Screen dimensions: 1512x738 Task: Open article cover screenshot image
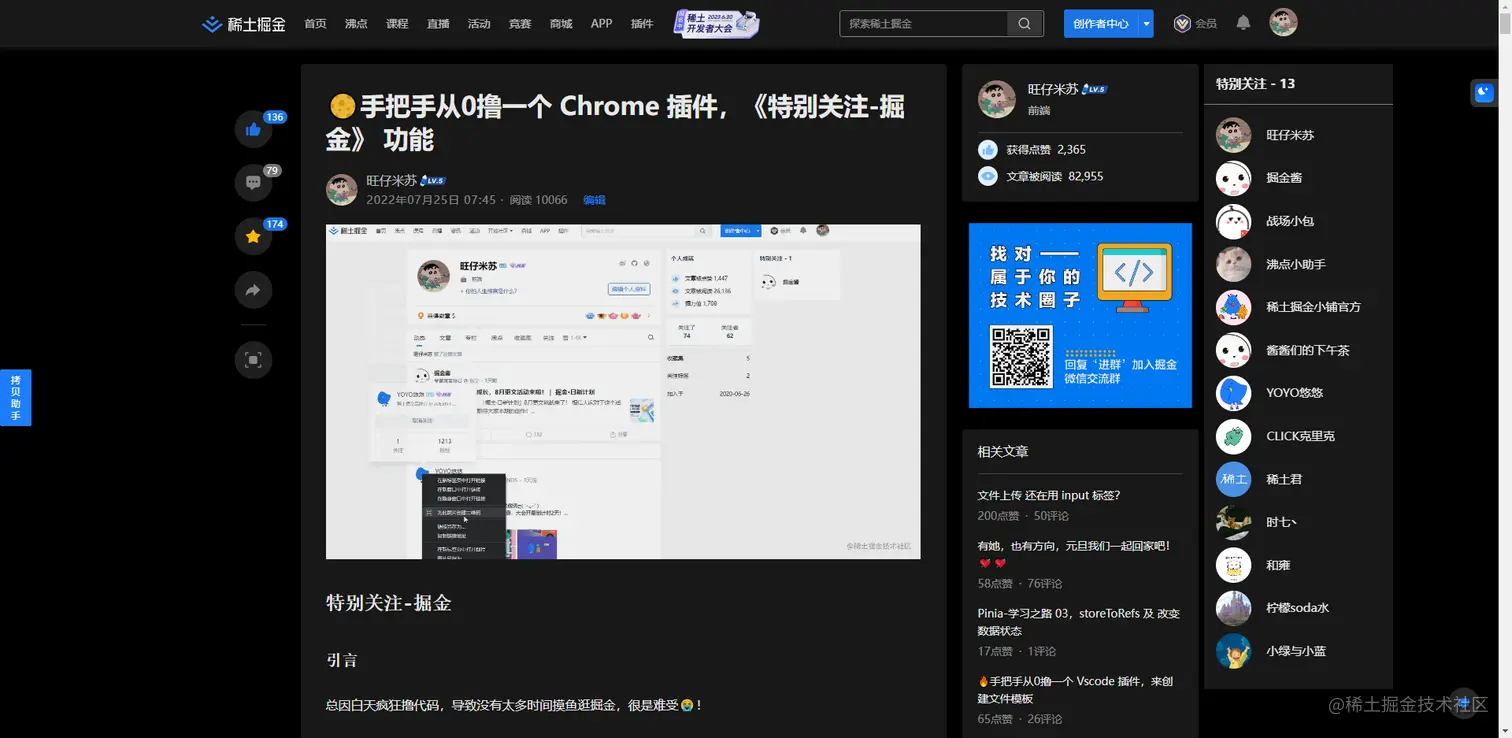pos(623,391)
